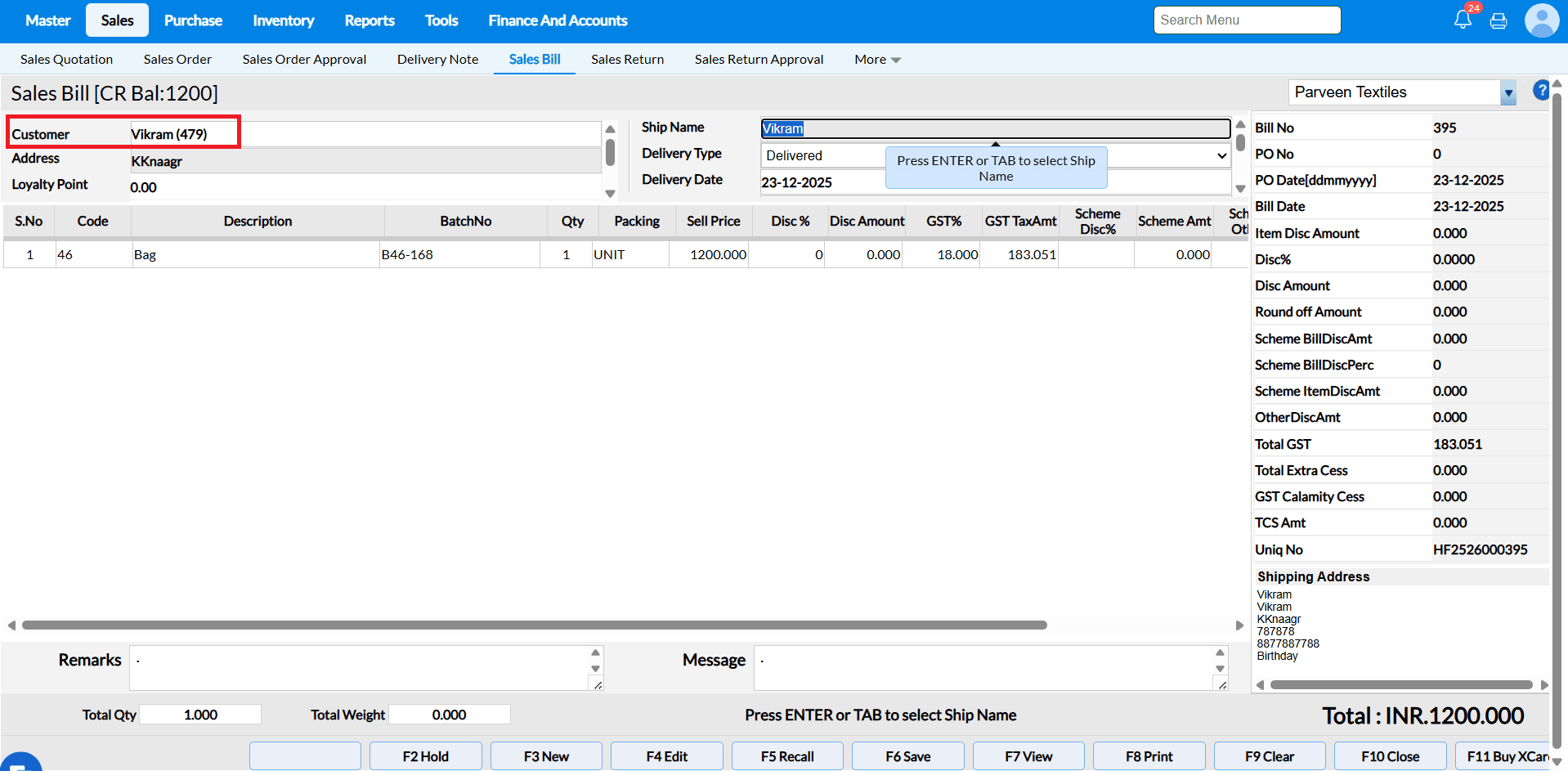This screenshot has width=1568, height=771.
Task: Open the user profile avatar
Action: pos(1541,20)
